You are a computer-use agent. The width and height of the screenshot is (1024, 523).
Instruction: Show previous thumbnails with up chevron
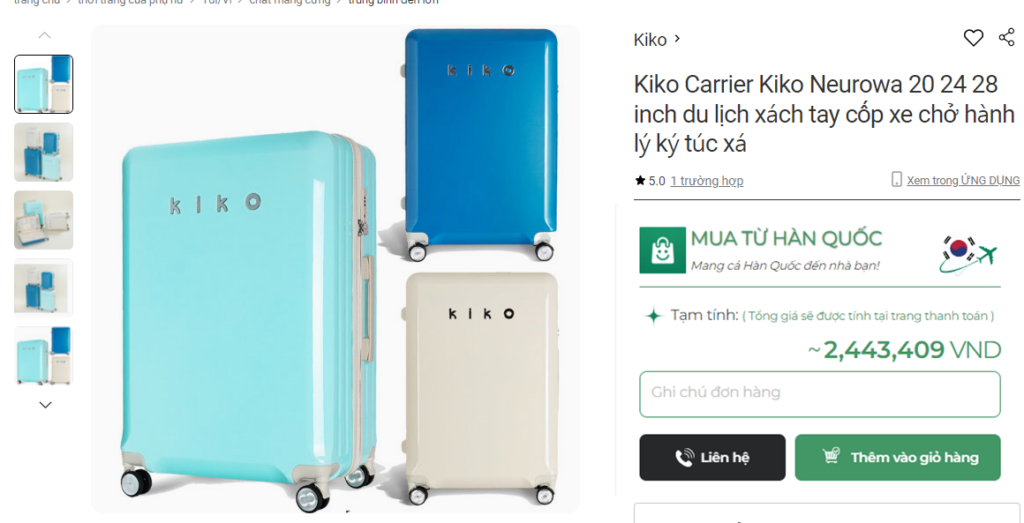44,35
